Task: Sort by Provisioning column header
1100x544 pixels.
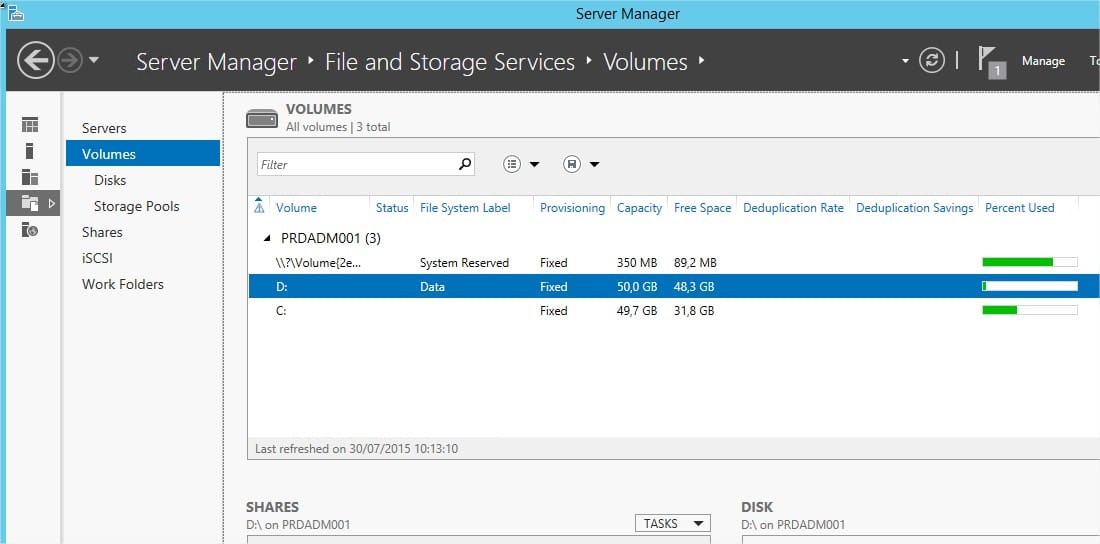Action: 572,208
